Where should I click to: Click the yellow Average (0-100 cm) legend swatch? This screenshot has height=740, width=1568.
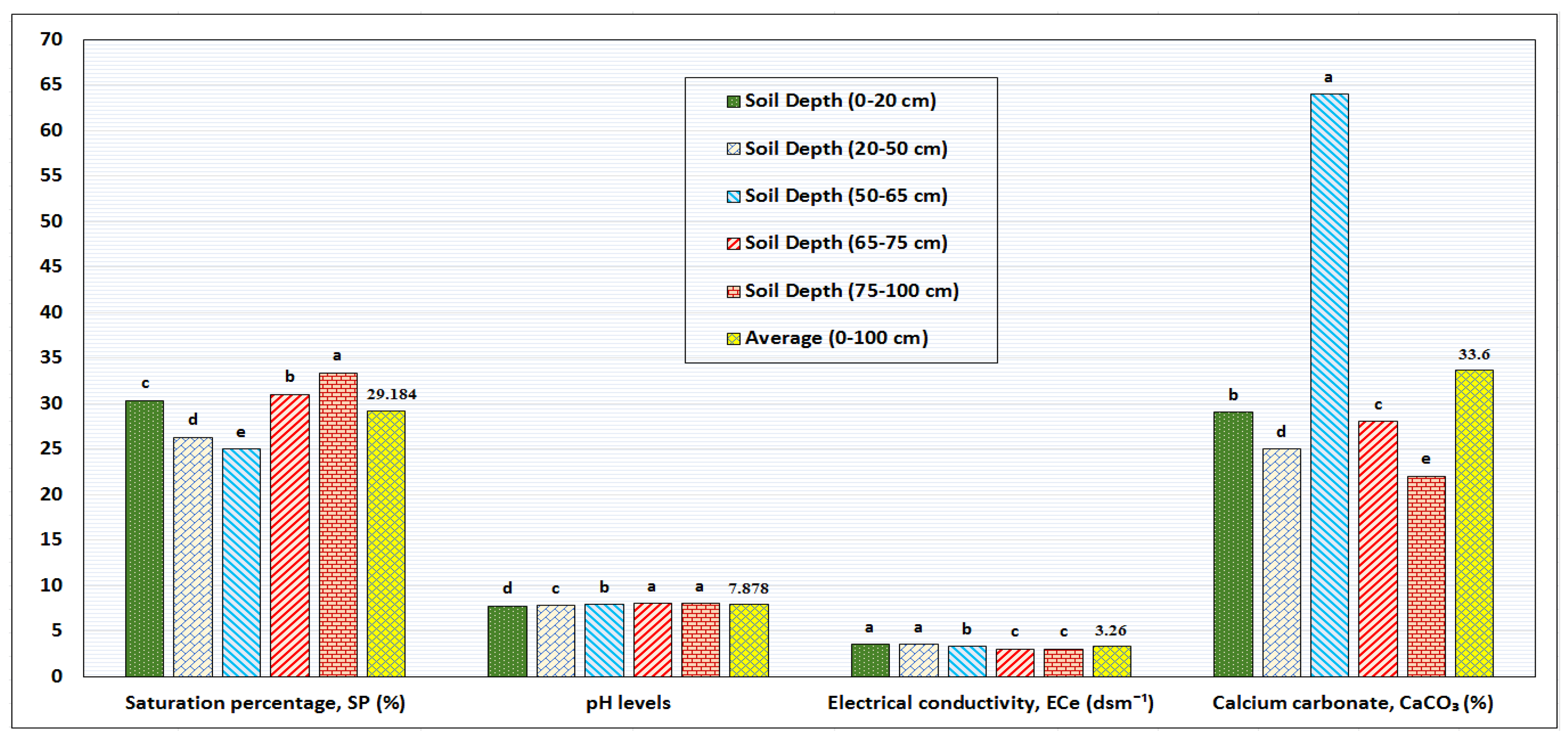click(x=733, y=339)
